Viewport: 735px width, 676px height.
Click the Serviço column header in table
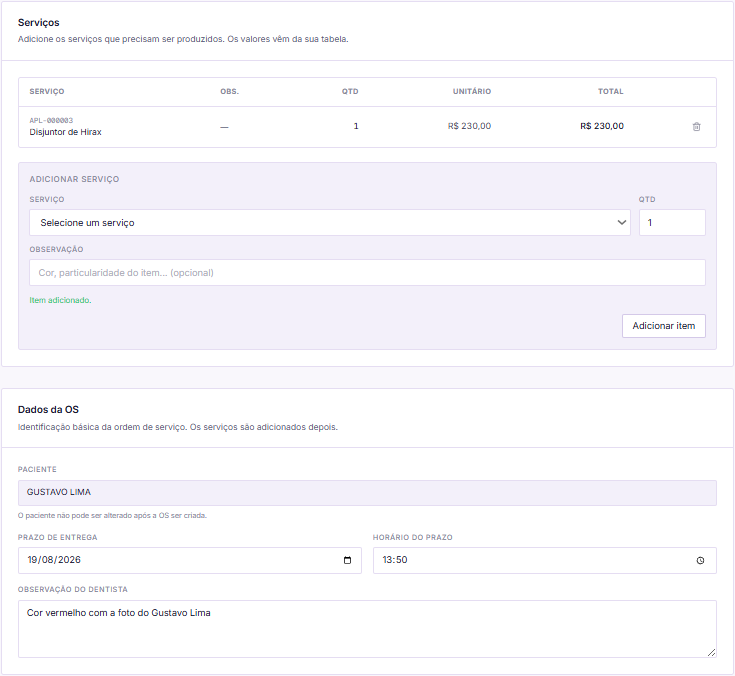47,91
